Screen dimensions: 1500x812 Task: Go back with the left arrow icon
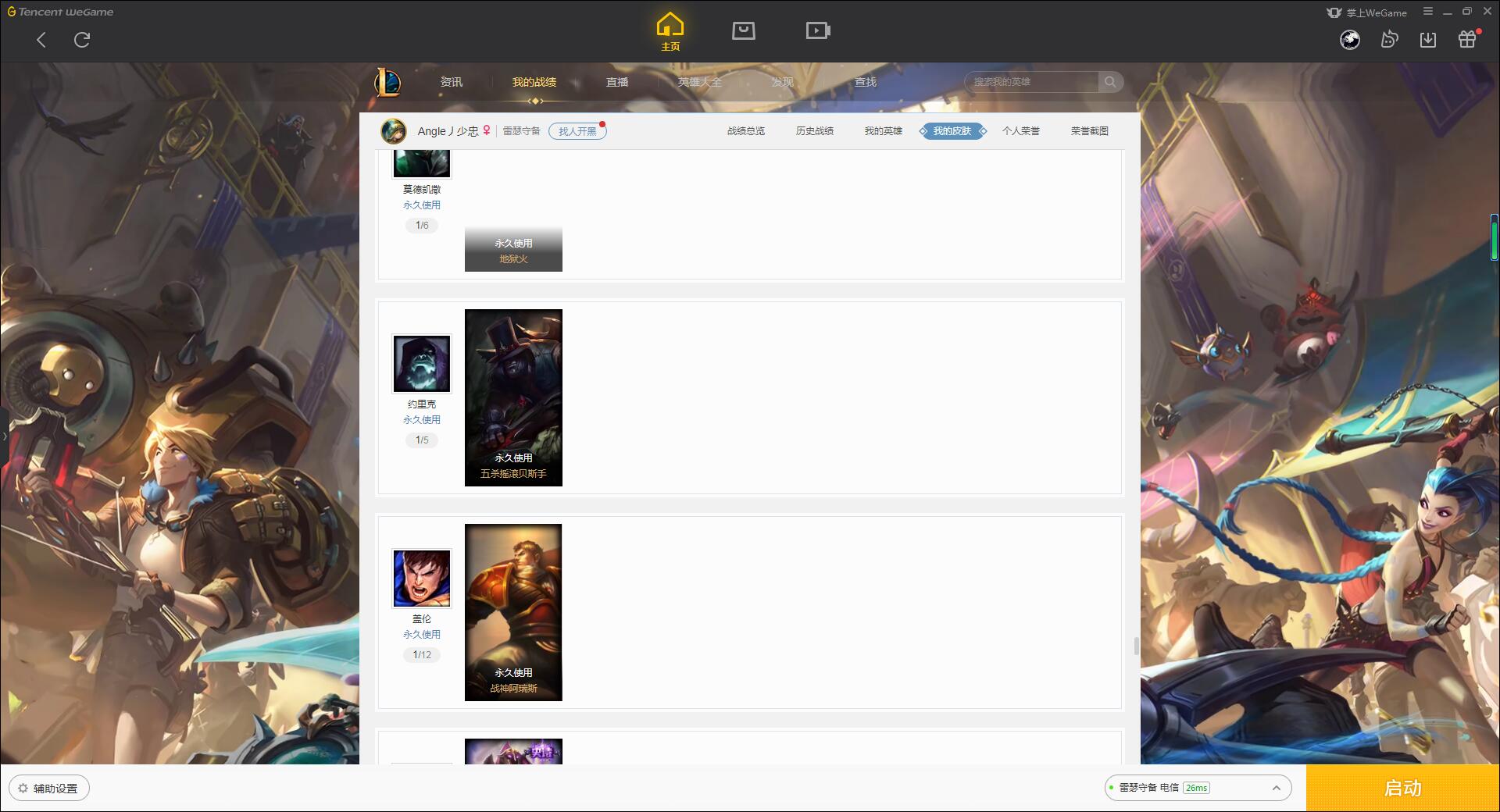pos(41,40)
